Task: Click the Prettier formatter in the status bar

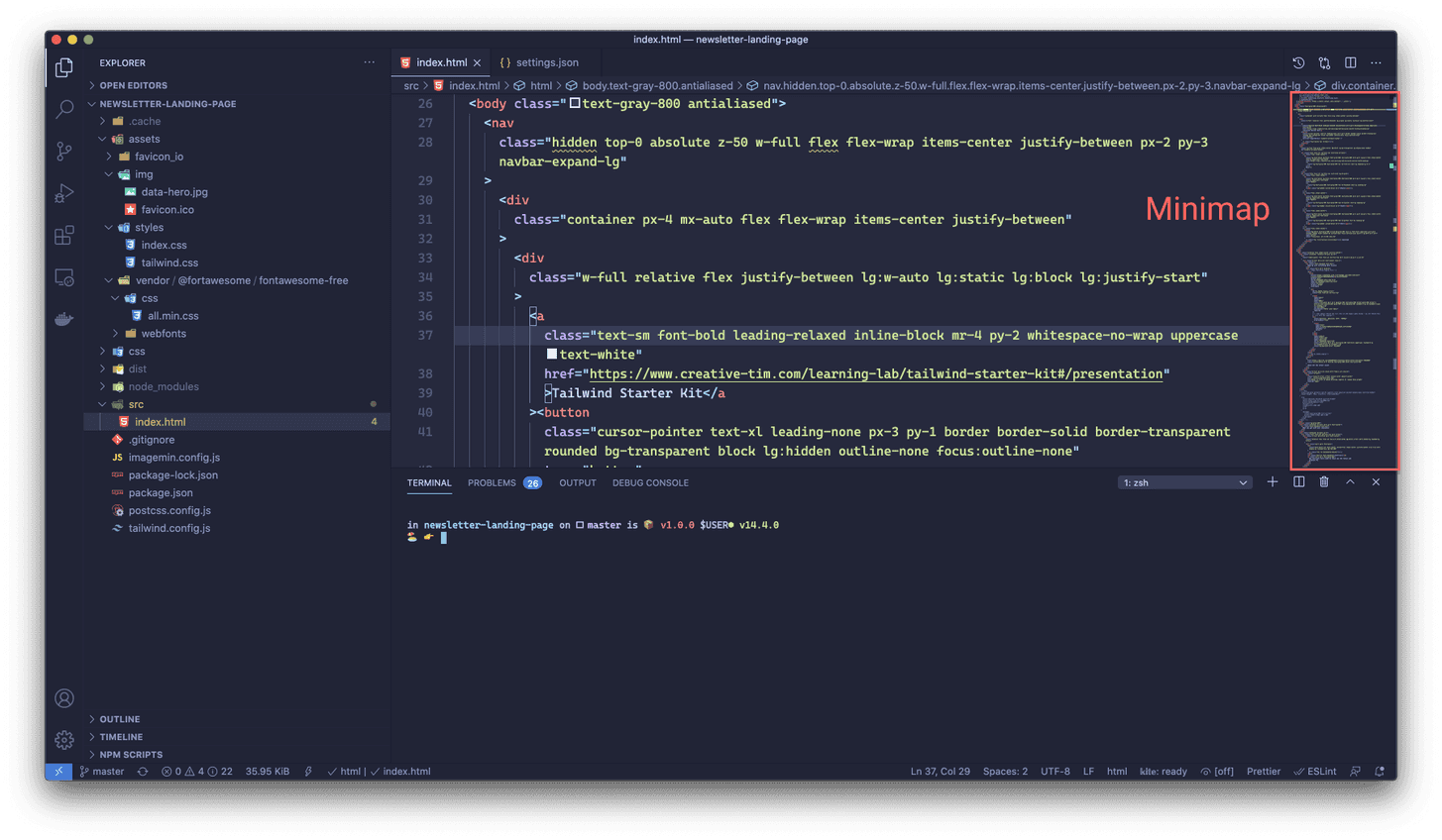Action: coord(1263,771)
